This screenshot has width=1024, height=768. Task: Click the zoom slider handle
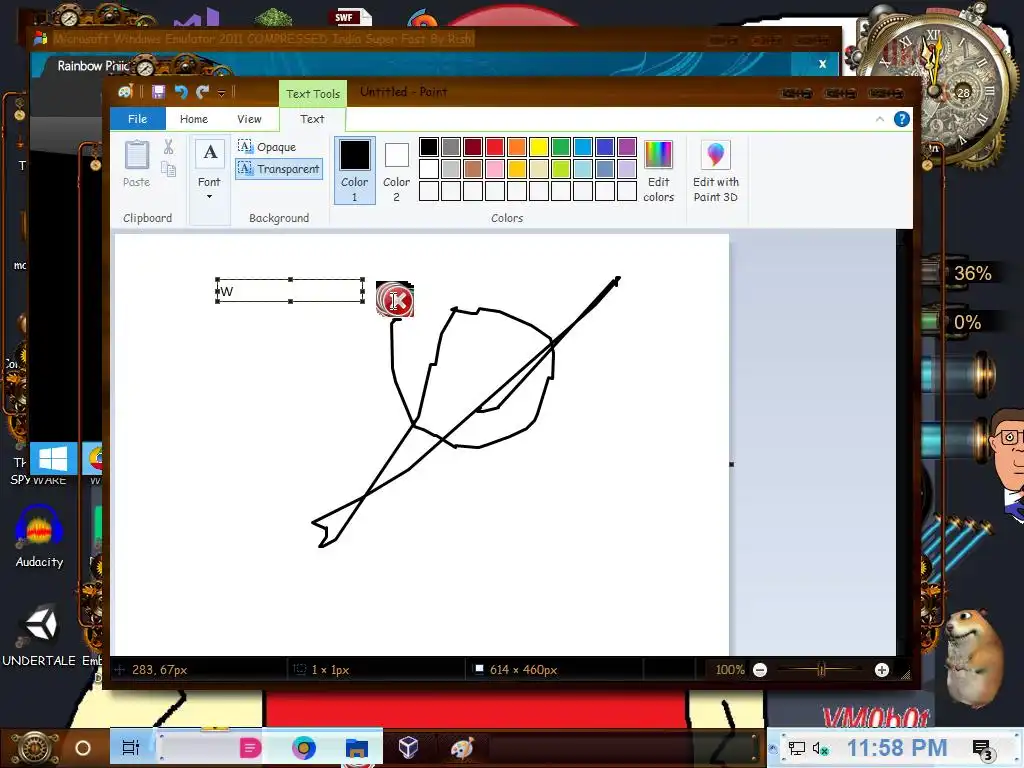coord(822,669)
